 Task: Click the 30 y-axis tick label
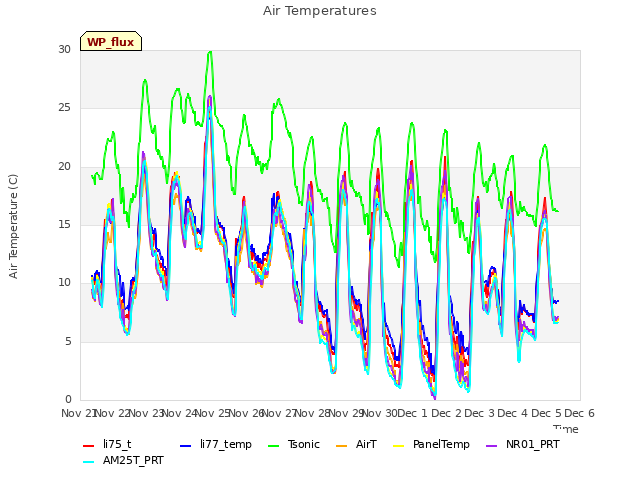64,49
